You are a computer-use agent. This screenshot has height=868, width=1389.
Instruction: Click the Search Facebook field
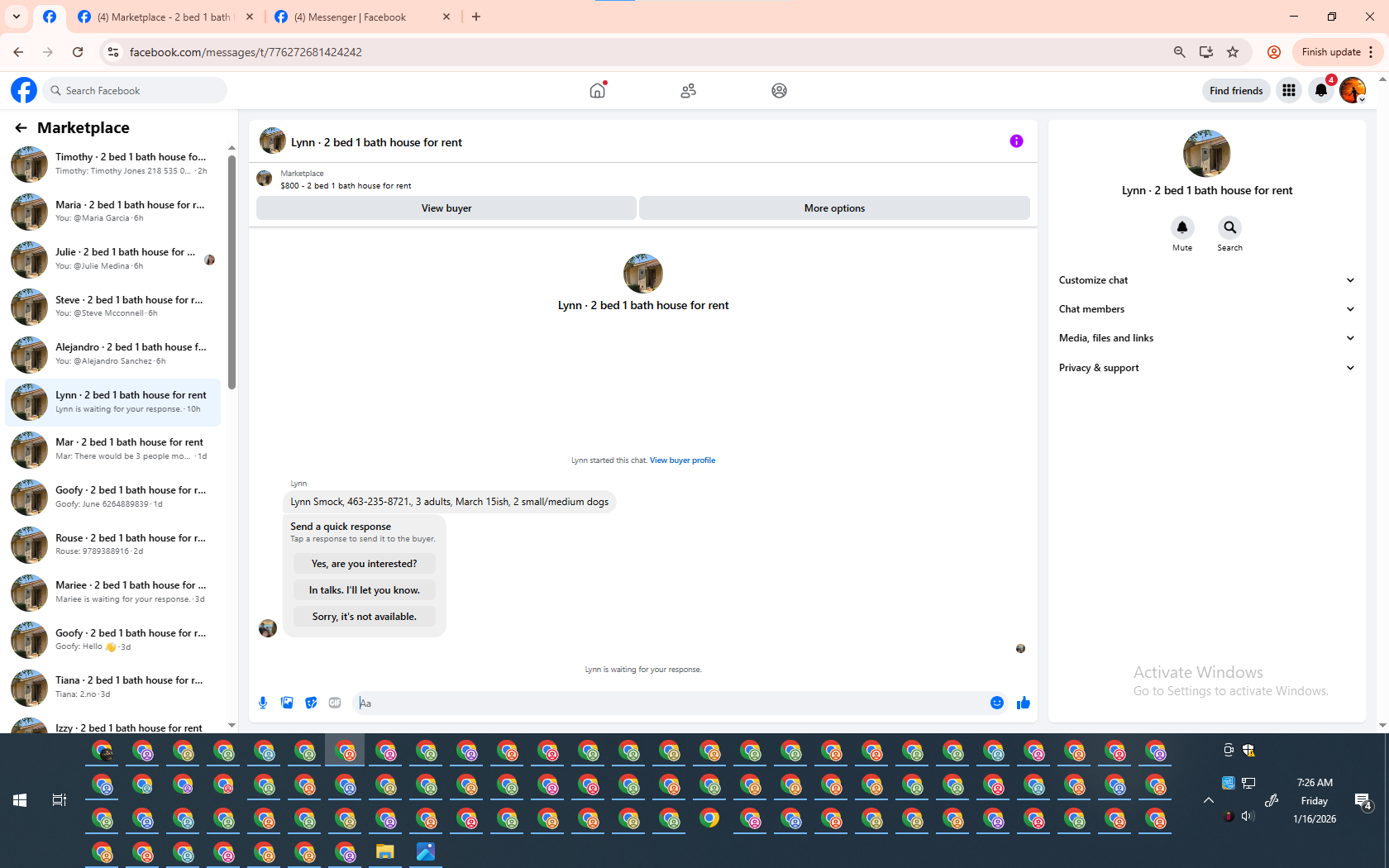[x=135, y=90]
